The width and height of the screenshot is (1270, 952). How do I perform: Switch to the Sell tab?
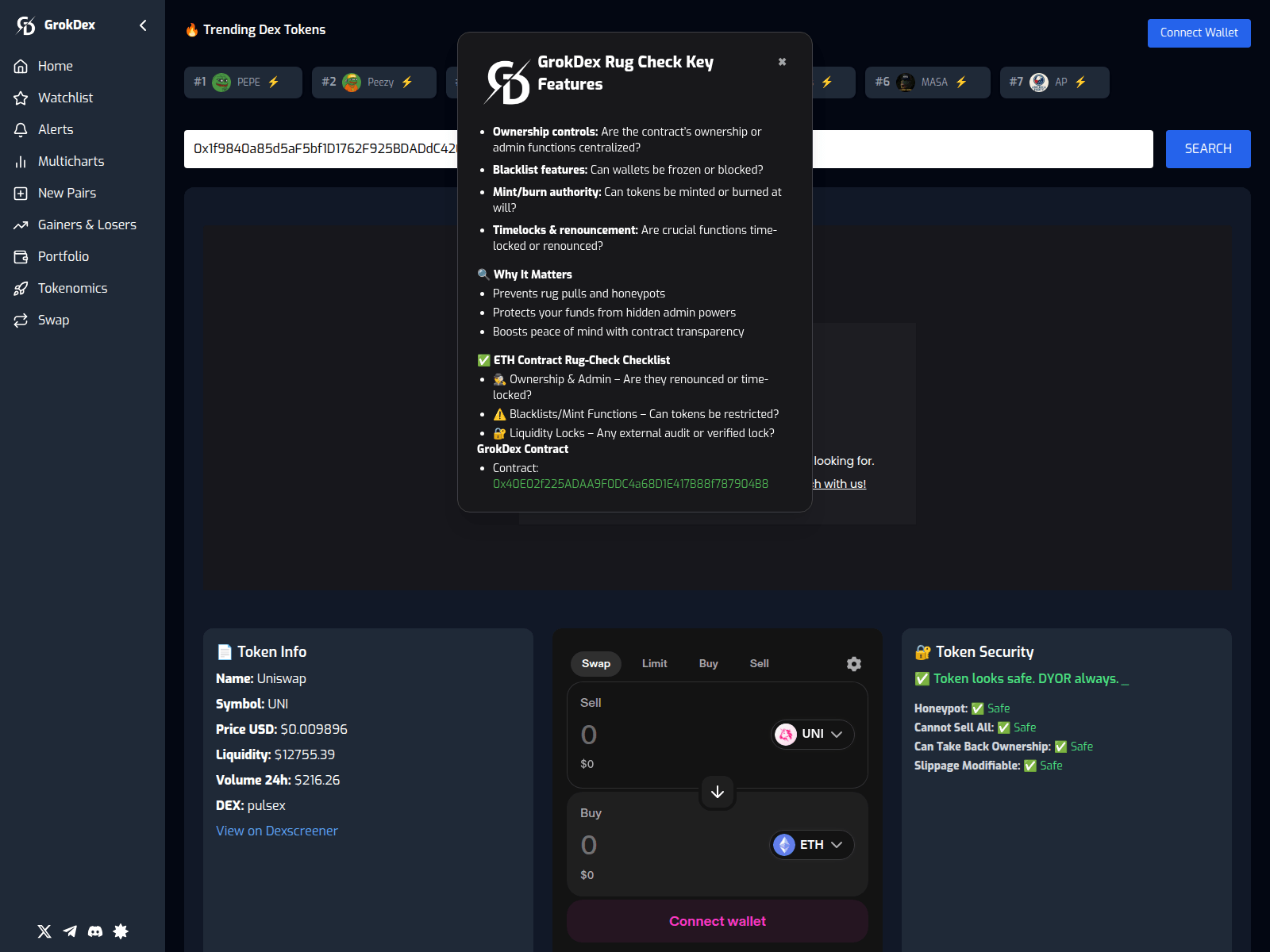click(759, 663)
